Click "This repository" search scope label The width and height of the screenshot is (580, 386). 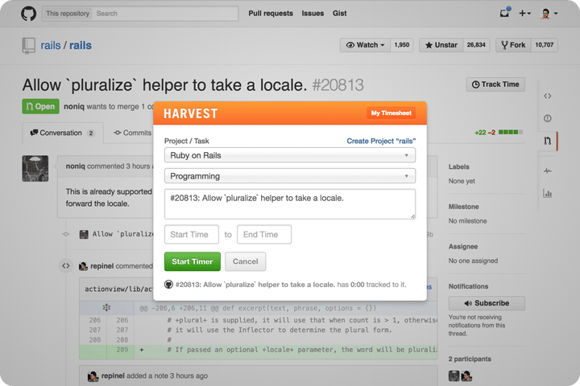coord(68,14)
